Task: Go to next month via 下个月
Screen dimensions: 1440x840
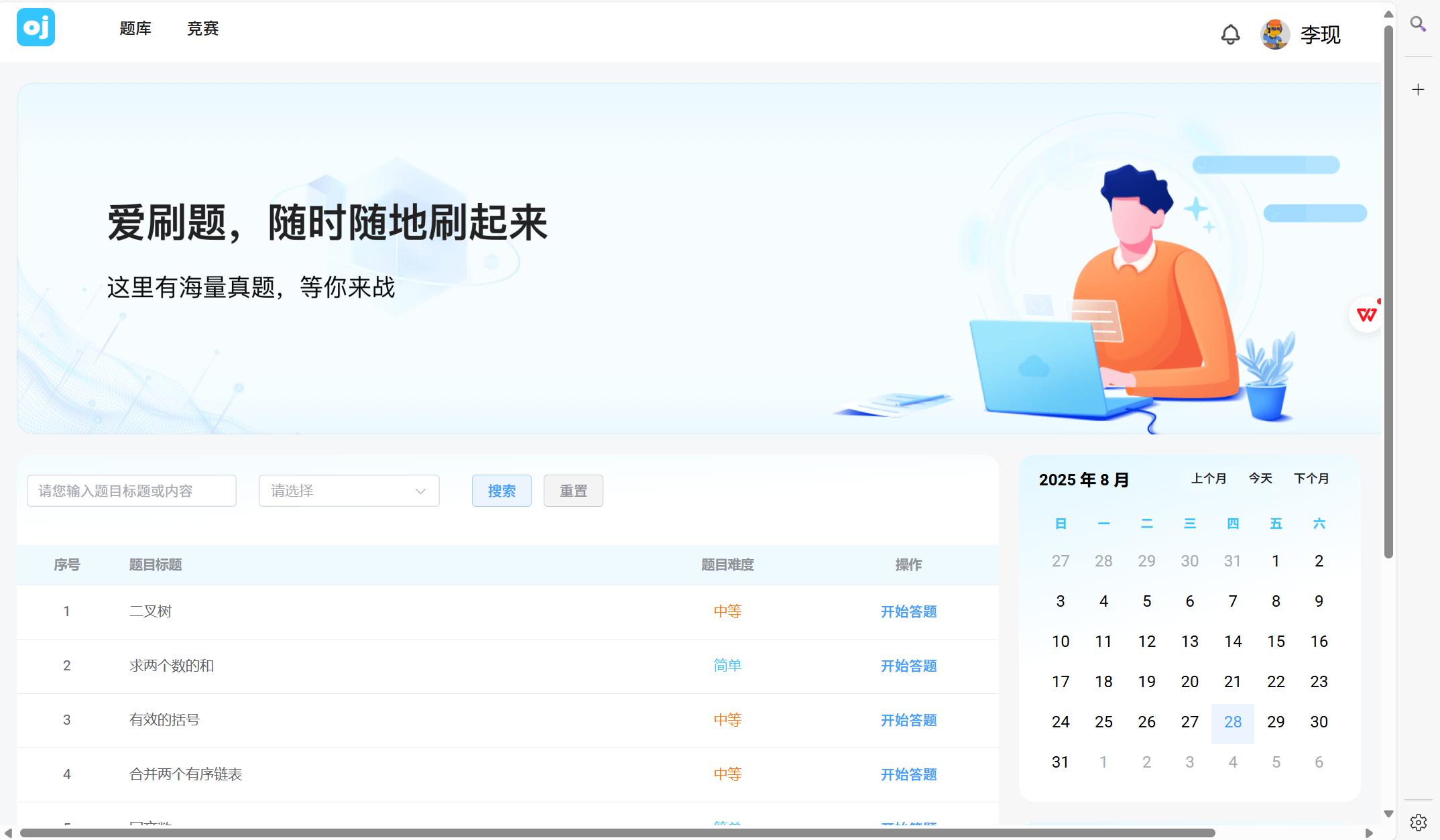Action: pos(1311,479)
